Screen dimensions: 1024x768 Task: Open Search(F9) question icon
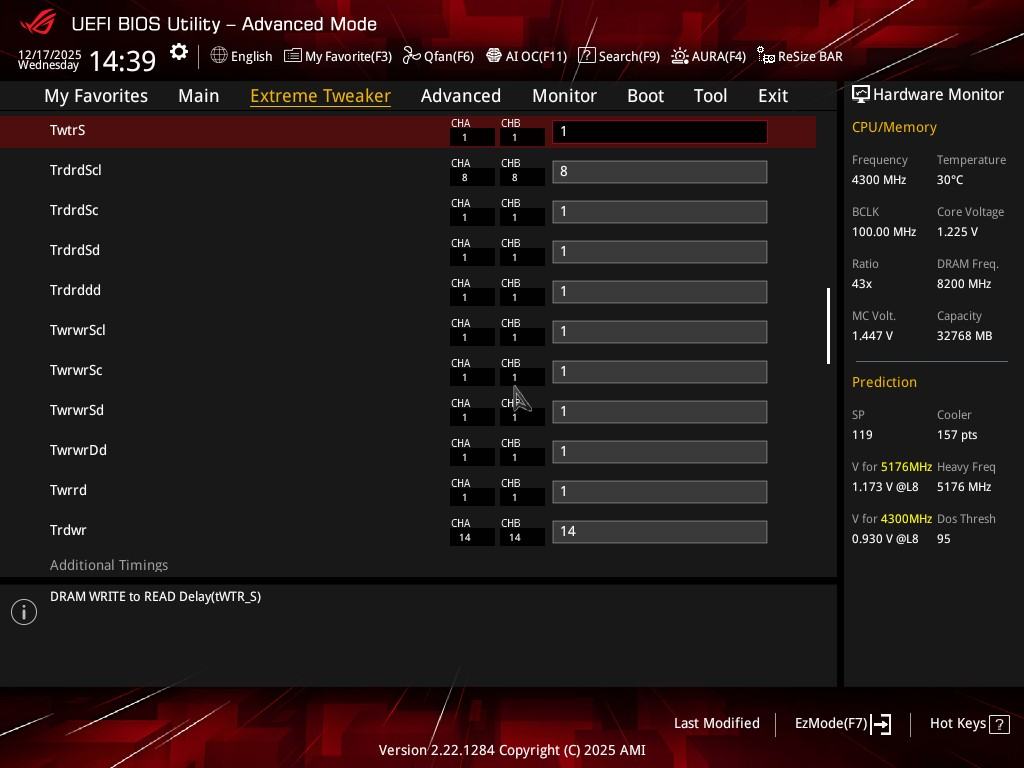(x=586, y=56)
